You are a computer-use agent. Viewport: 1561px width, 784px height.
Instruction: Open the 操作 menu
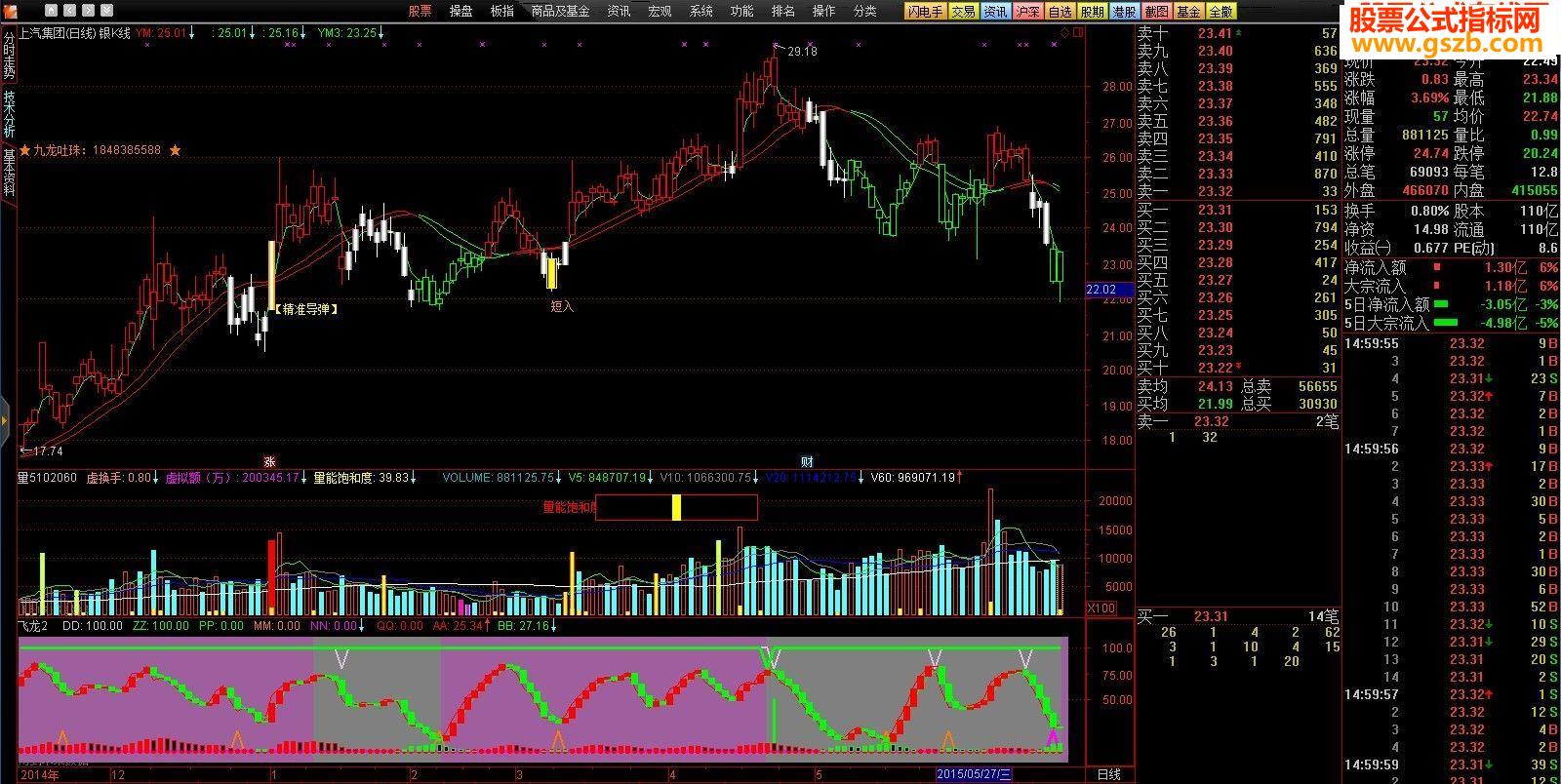(x=823, y=11)
